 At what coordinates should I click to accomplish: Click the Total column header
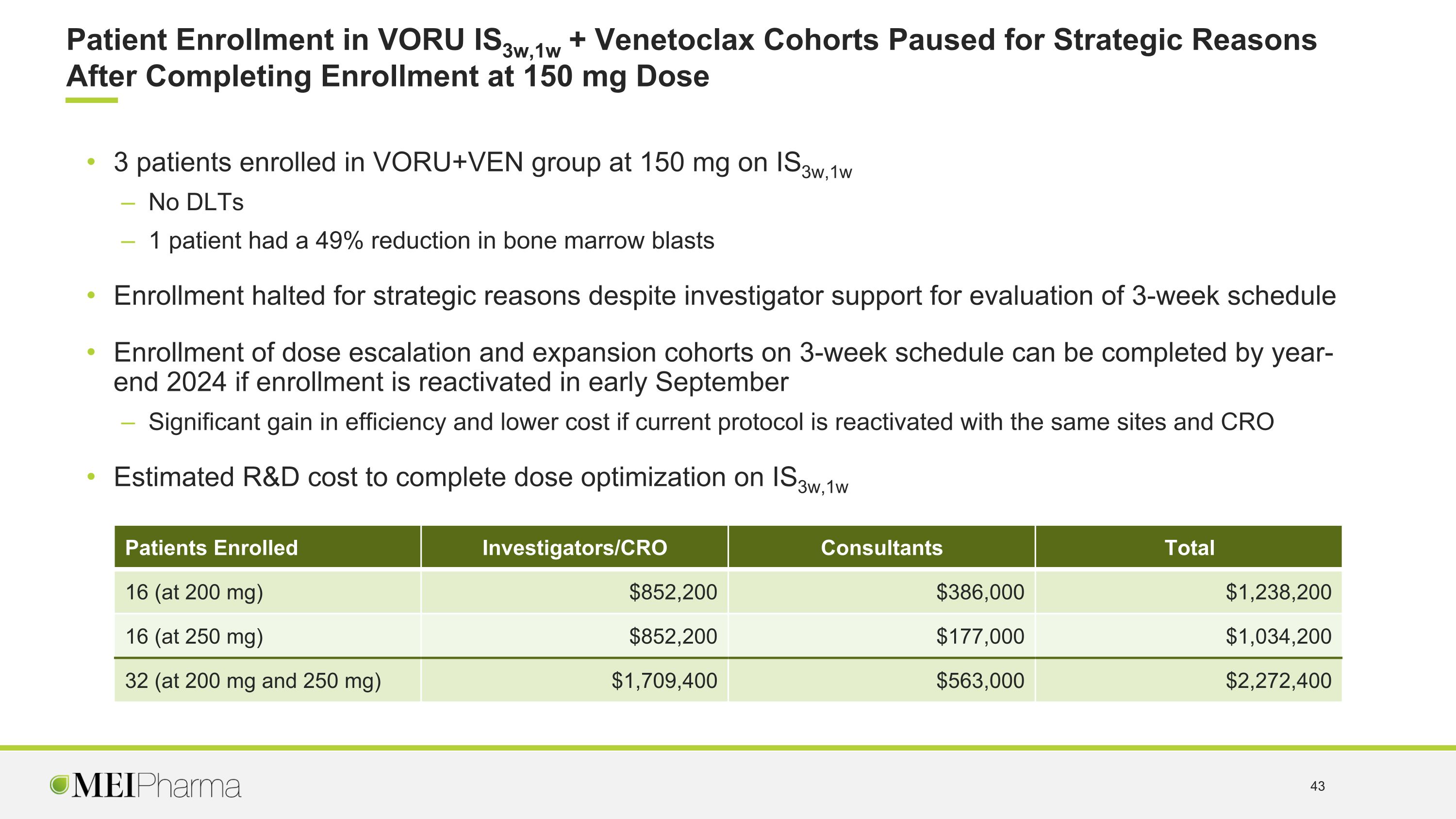(x=1189, y=547)
